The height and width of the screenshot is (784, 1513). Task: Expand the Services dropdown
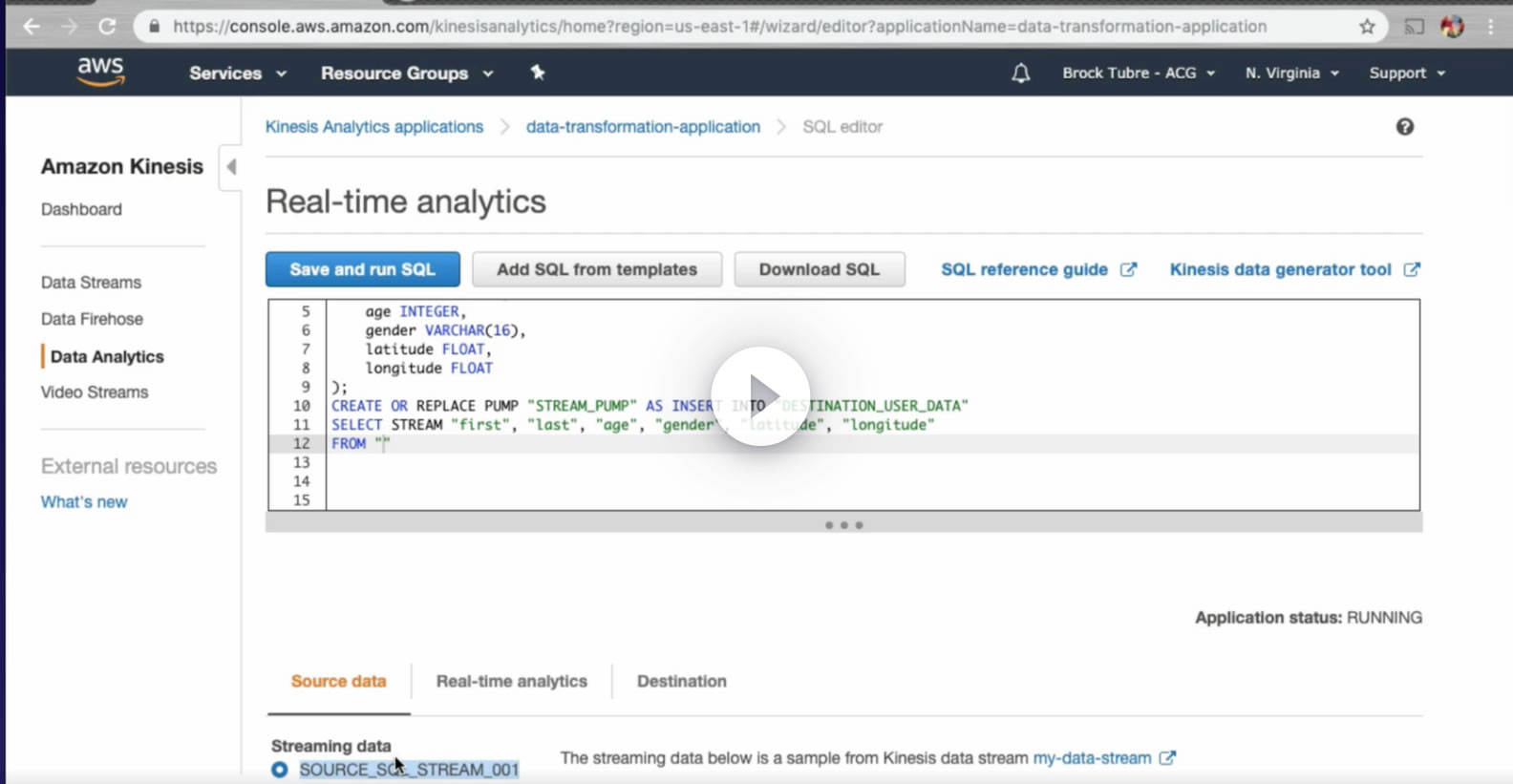pos(238,73)
